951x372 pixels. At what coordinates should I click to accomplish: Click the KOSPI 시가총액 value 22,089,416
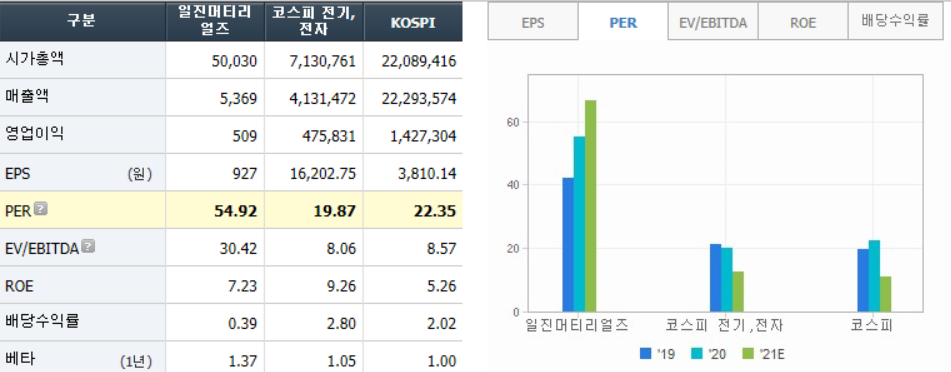click(419, 61)
